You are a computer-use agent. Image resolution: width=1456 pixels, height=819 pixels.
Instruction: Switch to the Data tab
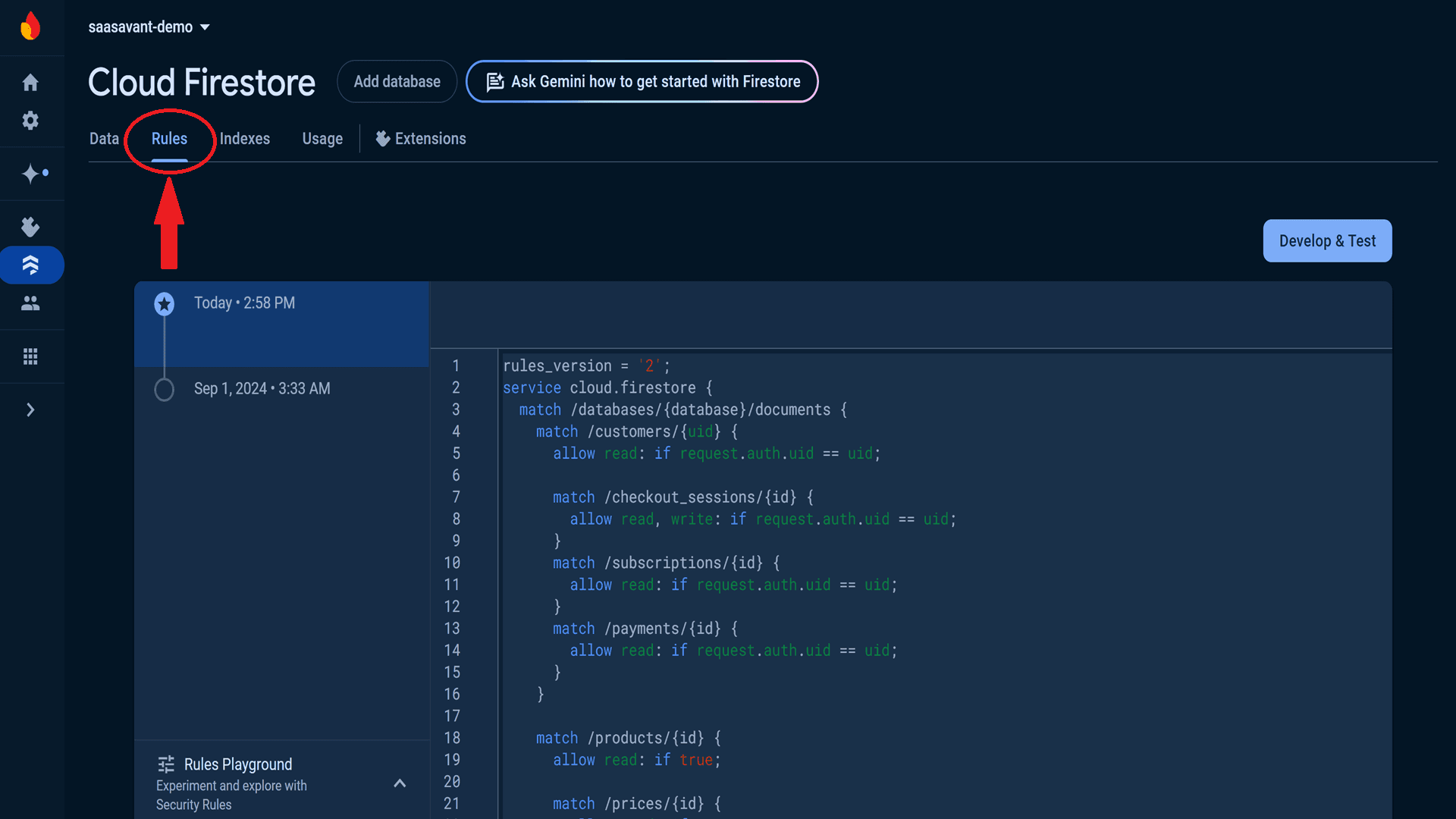click(x=104, y=139)
